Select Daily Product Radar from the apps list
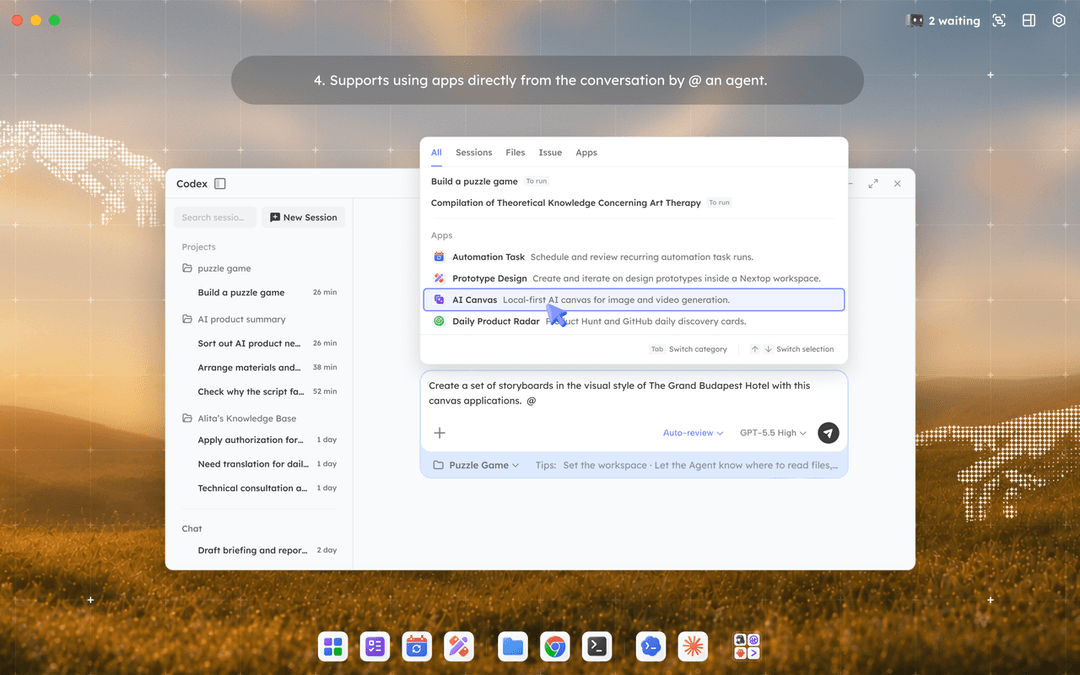The image size is (1080, 675). pyautogui.click(x=634, y=321)
